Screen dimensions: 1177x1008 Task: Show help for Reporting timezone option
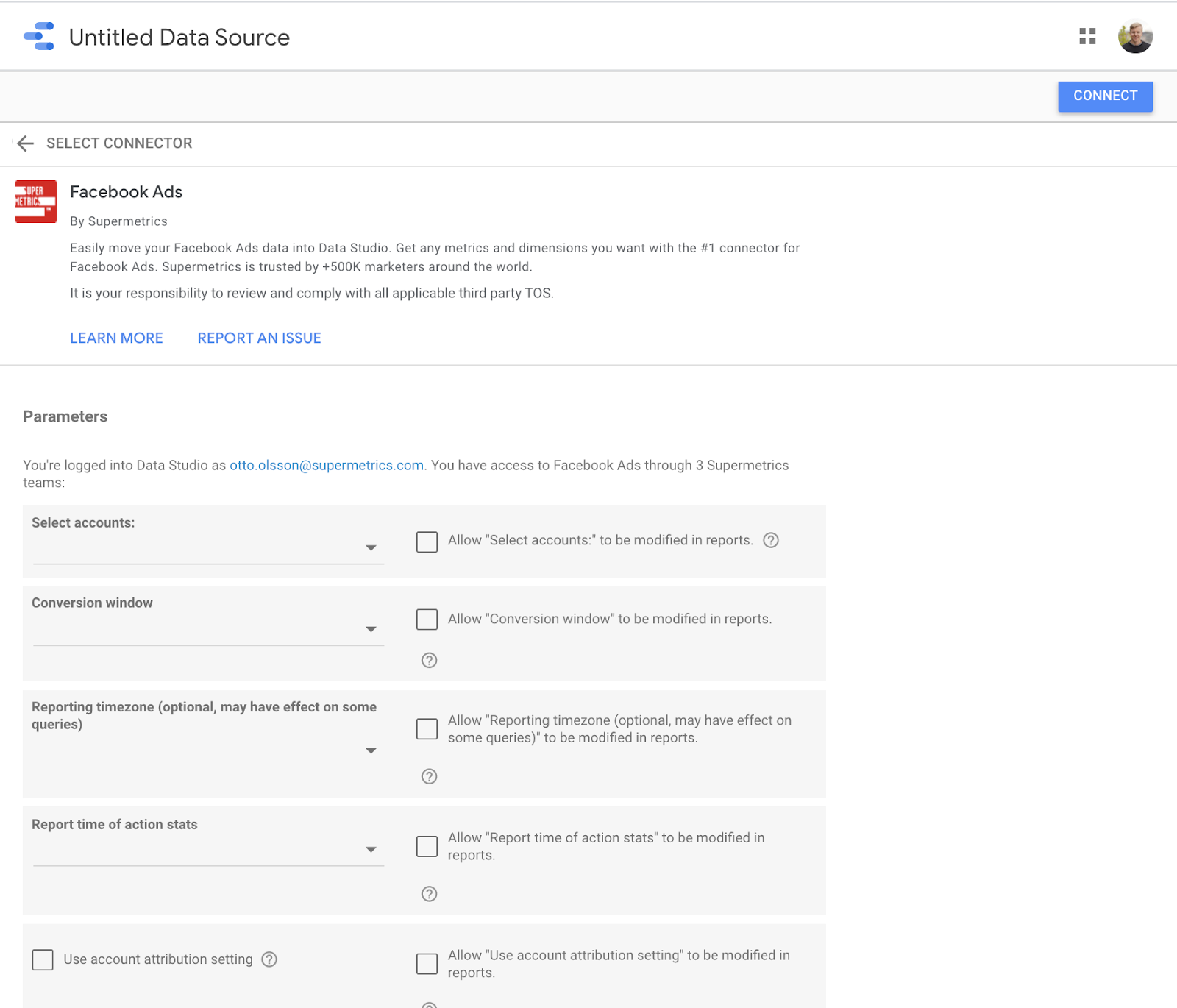tap(430, 776)
